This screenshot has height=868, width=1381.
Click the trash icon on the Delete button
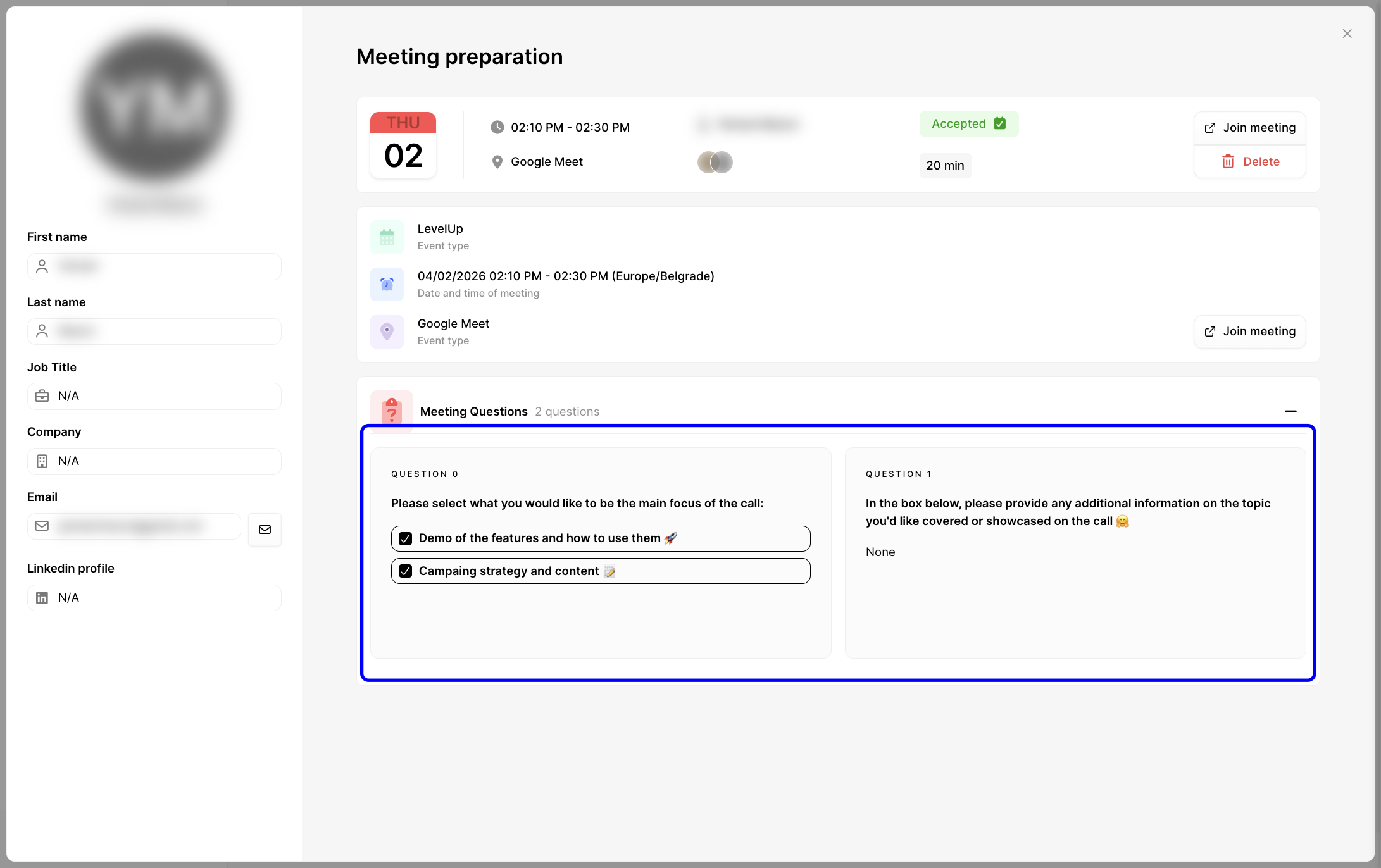(1228, 161)
